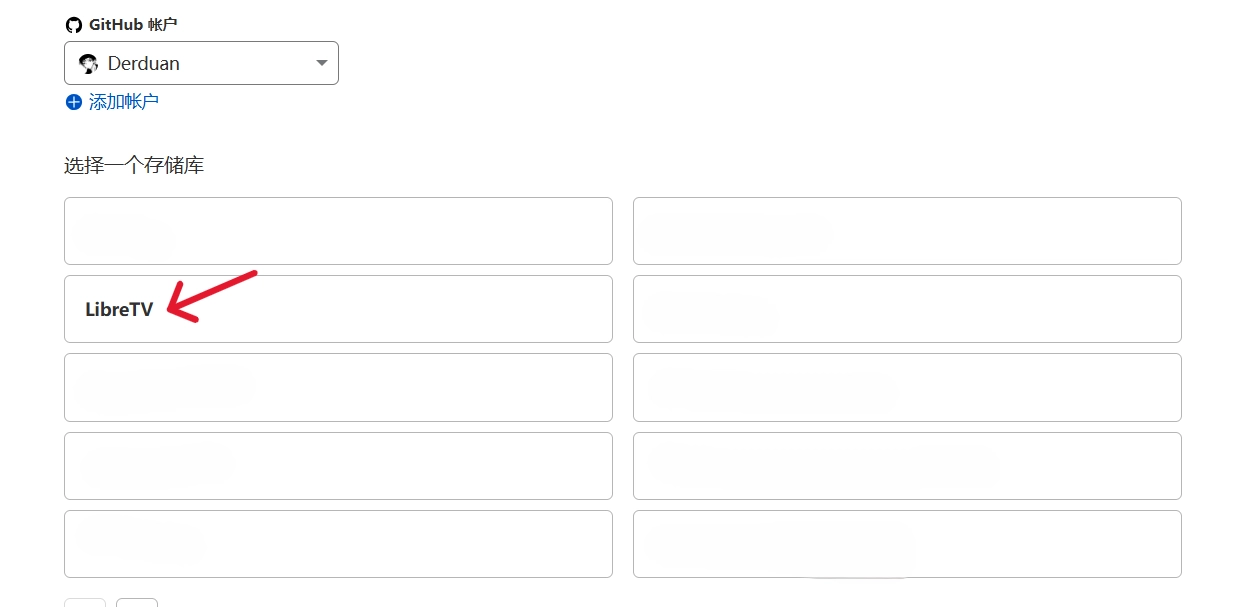Image resolution: width=1240 pixels, height=607 pixels.
Task: Click the Derduan profile avatar
Action: point(88,63)
